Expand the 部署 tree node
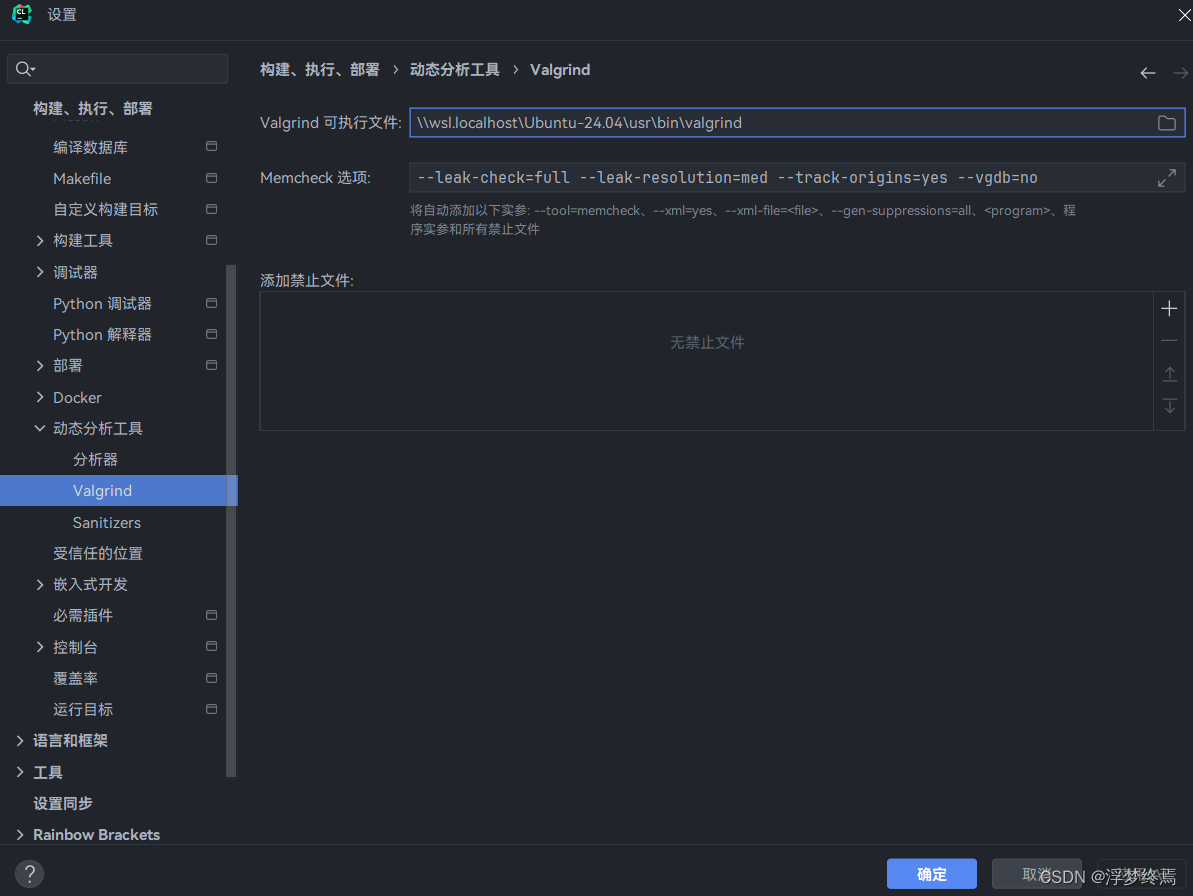Viewport: 1193px width, 896px height. click(40, 366)
